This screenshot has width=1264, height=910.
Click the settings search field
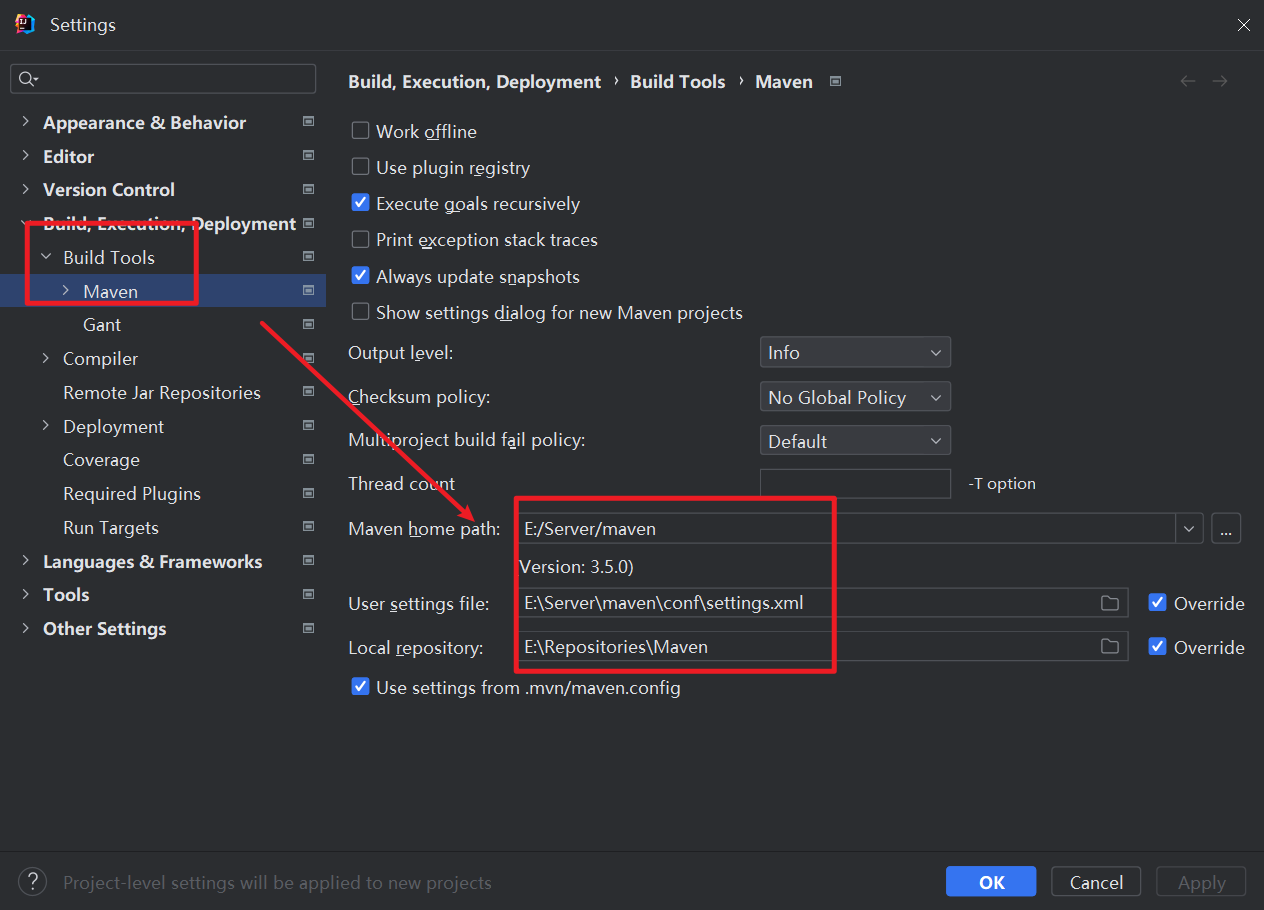[163, 79]
